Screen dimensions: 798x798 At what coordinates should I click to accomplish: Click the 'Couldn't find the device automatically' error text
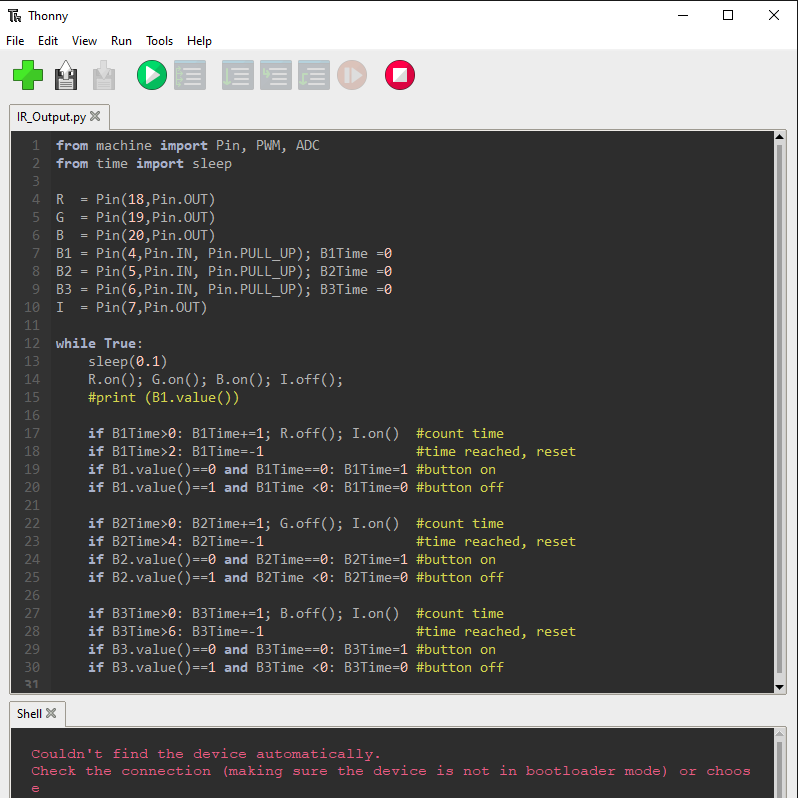coord(206,754)
